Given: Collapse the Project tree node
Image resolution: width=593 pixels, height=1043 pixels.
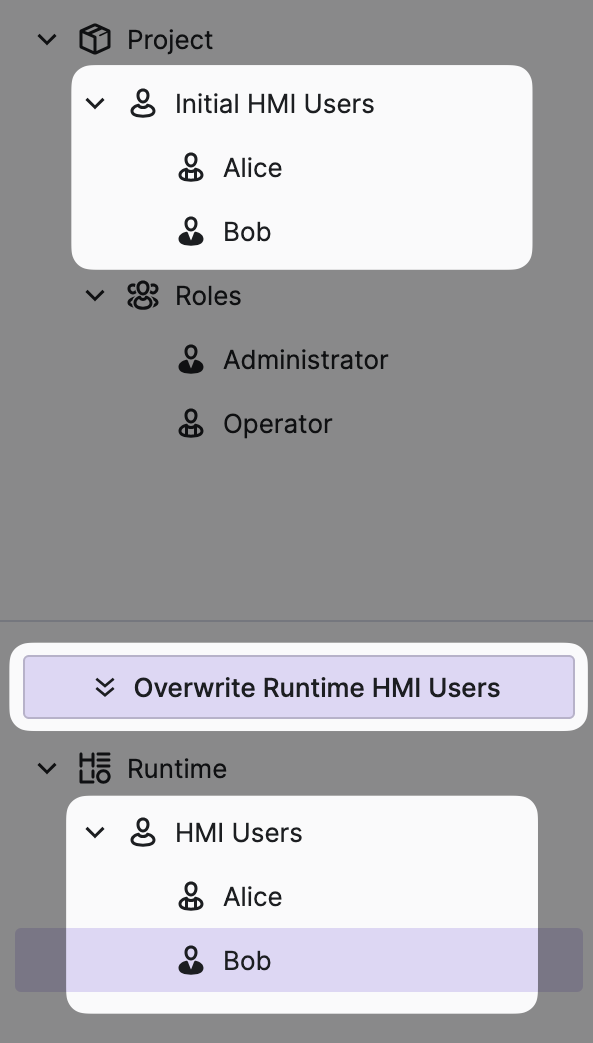Looking at the screenshot, I should click(47, 39).
